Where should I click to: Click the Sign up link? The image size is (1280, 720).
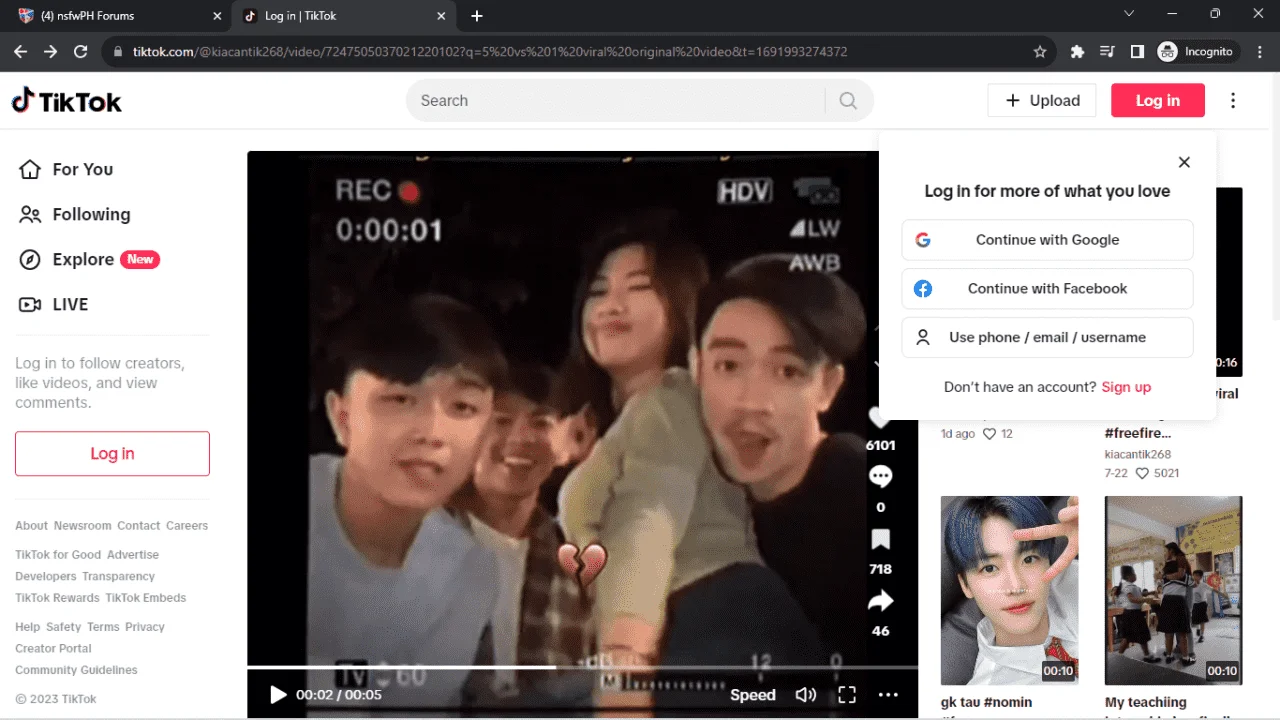pyautogui.click(x=1126, y=387)
